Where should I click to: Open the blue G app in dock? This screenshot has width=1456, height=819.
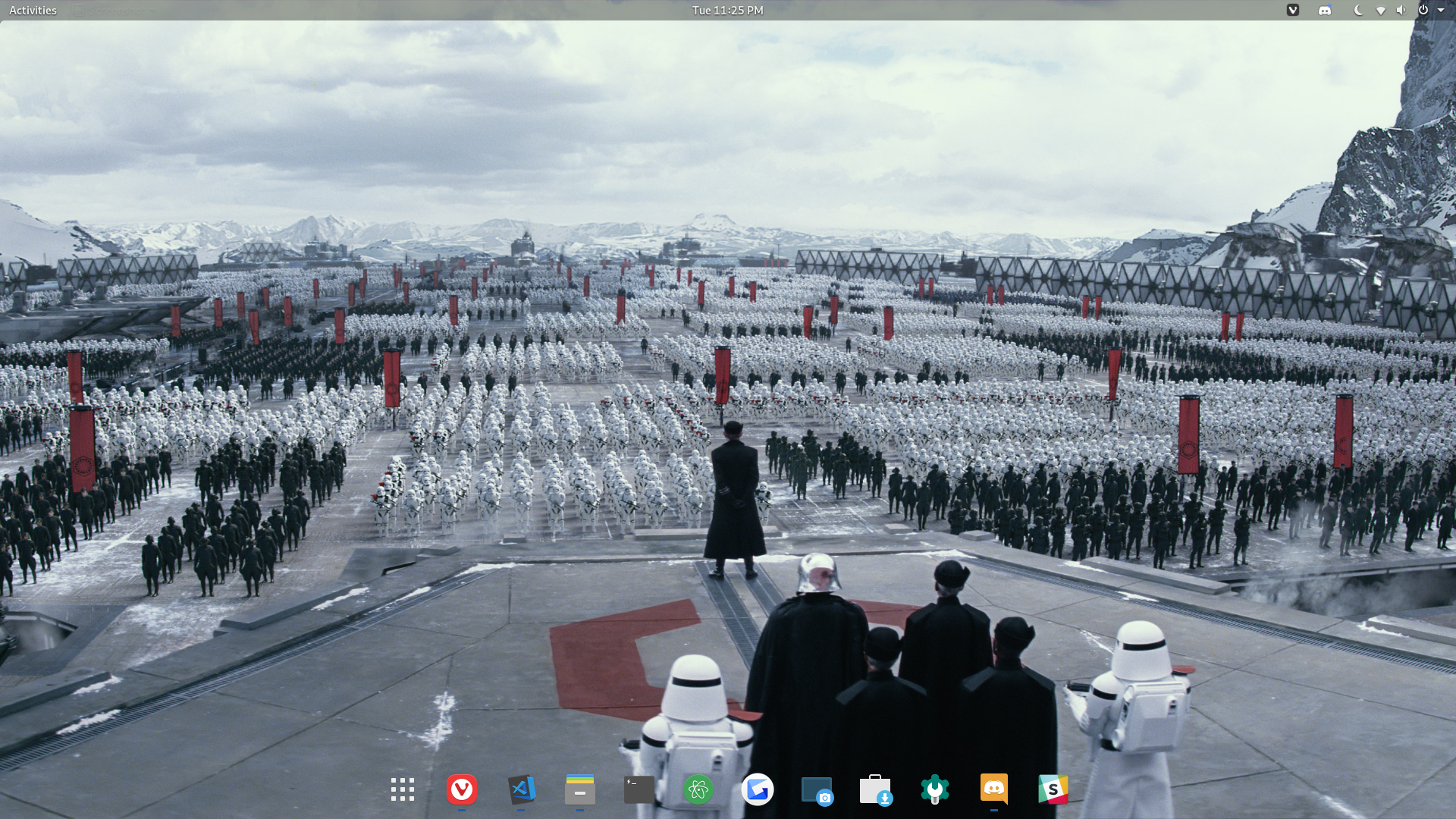pos(758,789)
